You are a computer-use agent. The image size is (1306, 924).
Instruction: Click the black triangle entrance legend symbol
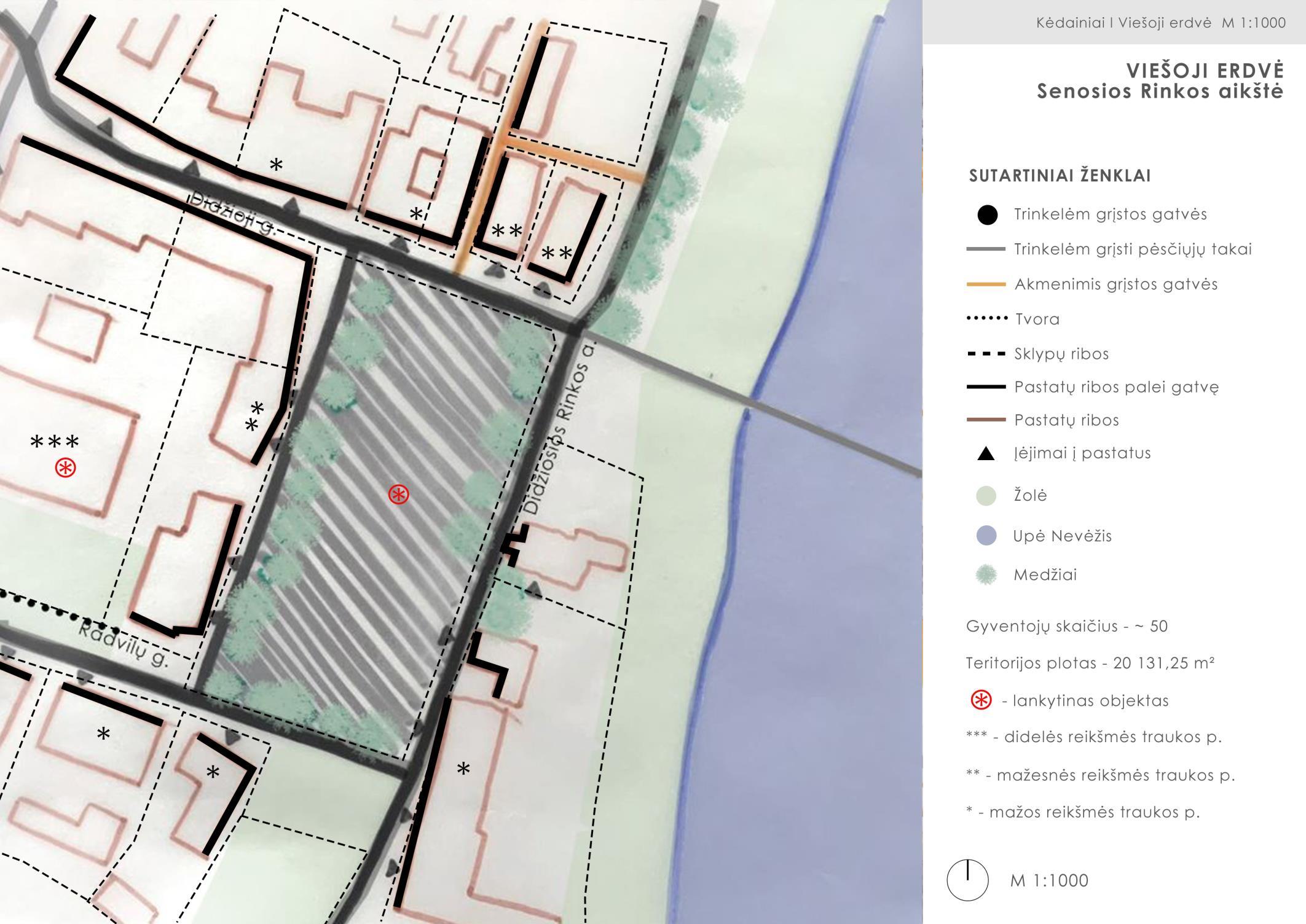coord(986,454)
